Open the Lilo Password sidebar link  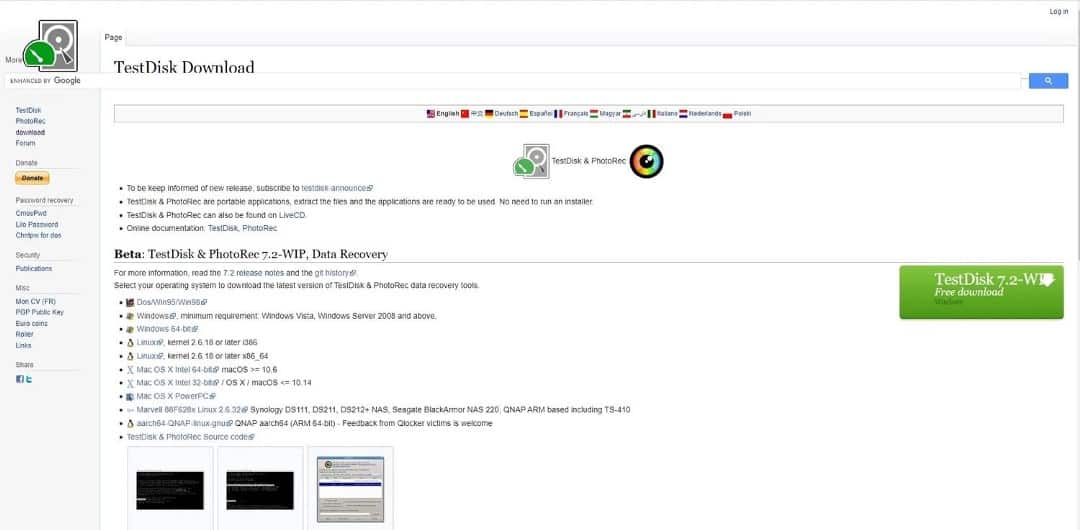point(37,225)
